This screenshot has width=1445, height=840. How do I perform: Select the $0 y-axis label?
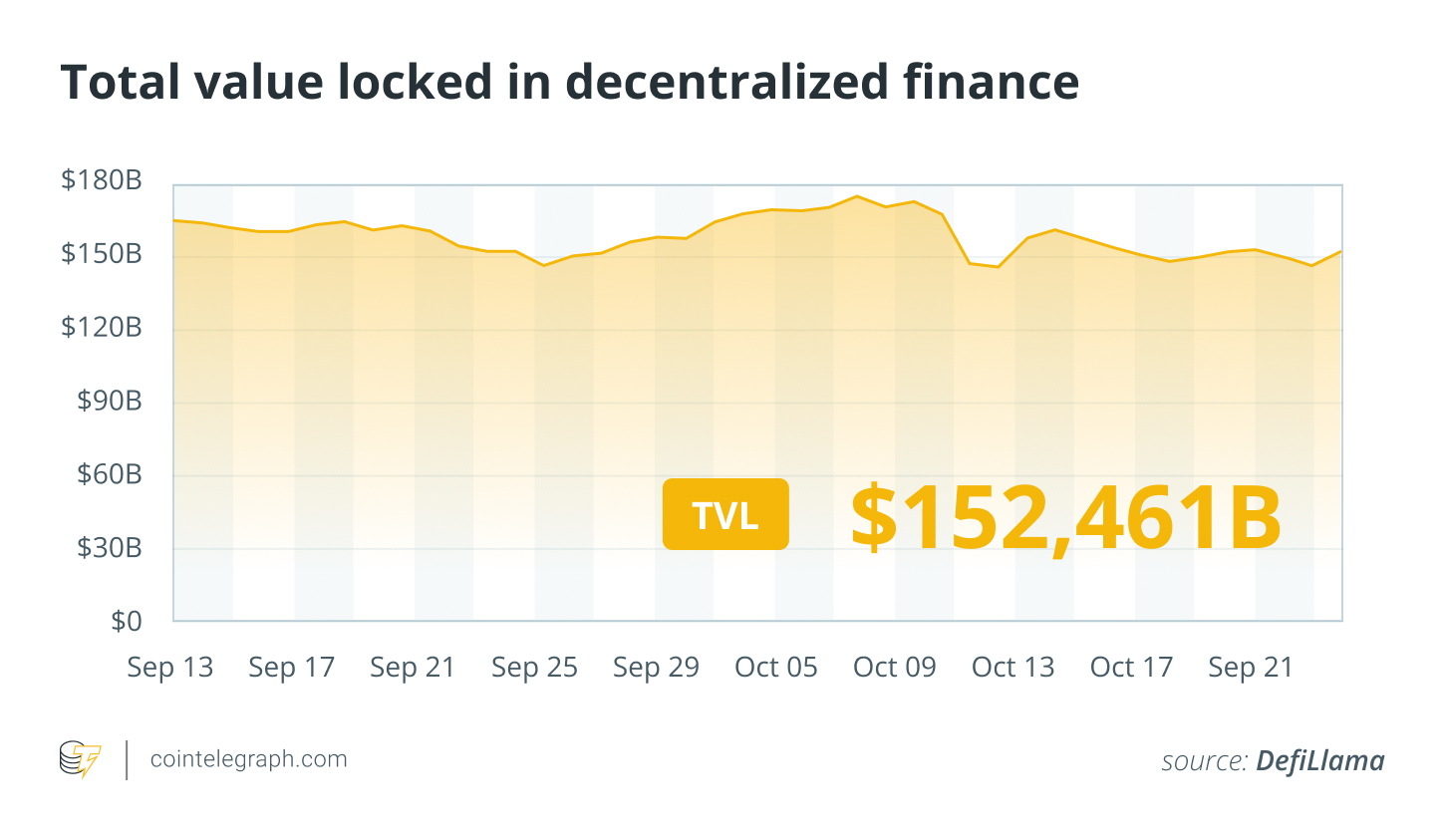click(x=127, y=621)
